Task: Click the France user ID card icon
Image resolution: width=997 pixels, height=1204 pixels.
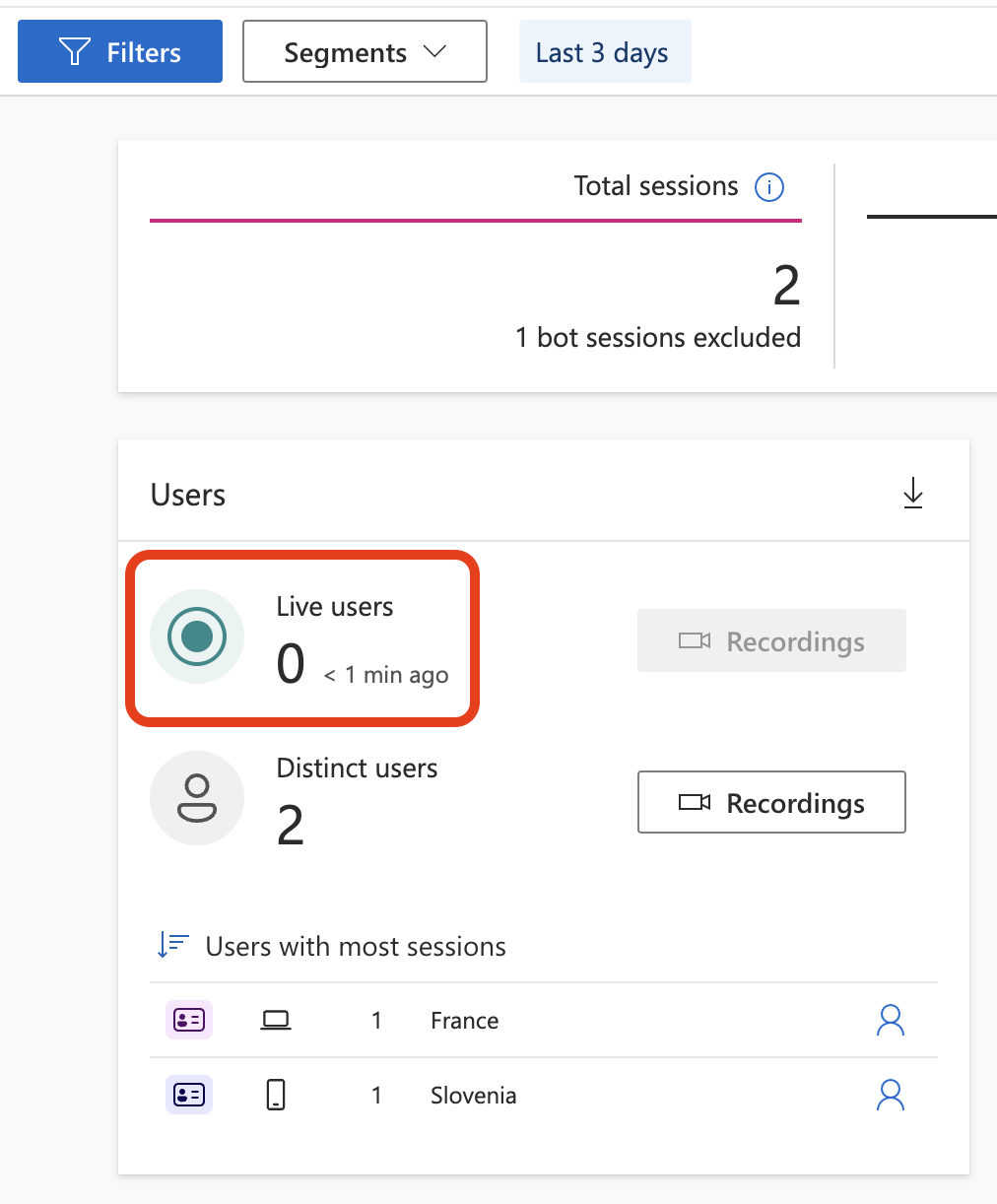Action: click(x=189, y=1020)
